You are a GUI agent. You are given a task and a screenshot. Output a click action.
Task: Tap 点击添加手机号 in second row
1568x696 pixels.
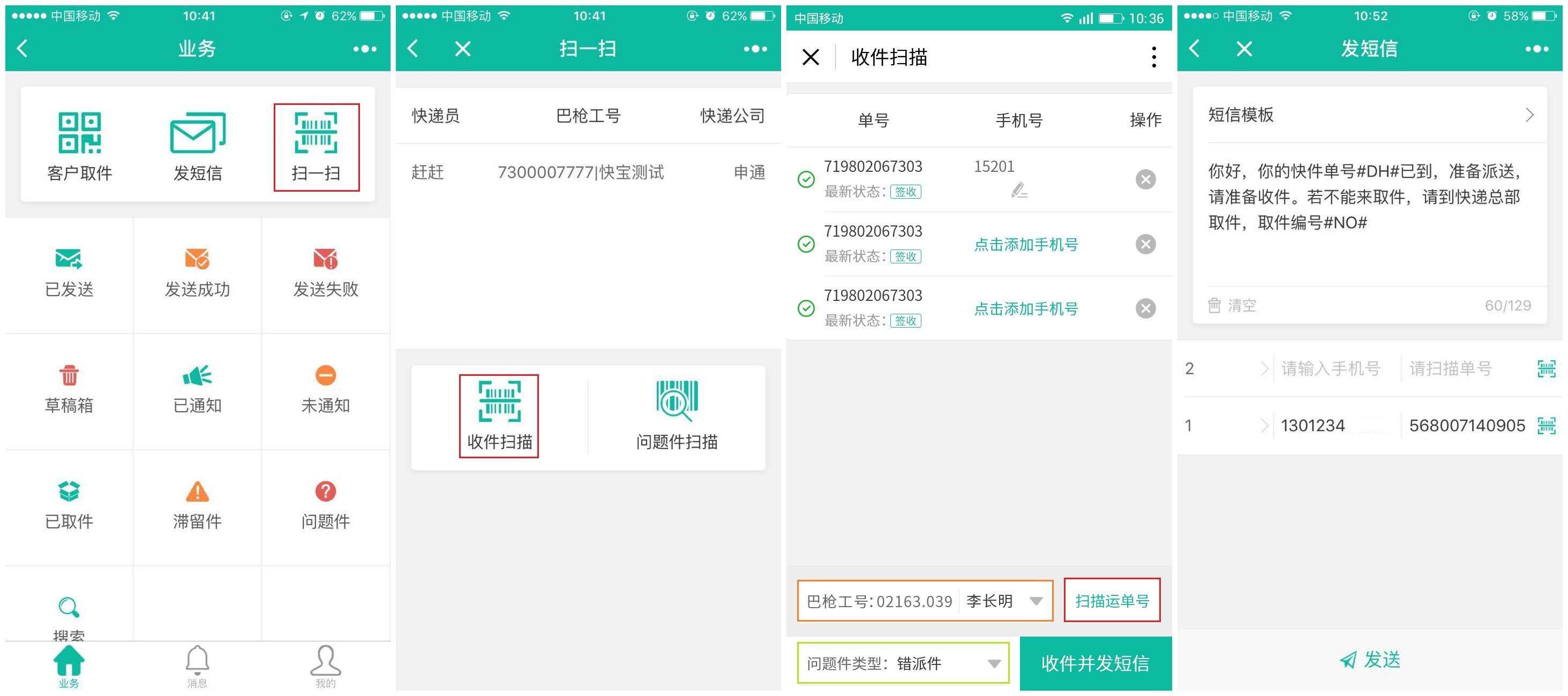(1026, 245)
